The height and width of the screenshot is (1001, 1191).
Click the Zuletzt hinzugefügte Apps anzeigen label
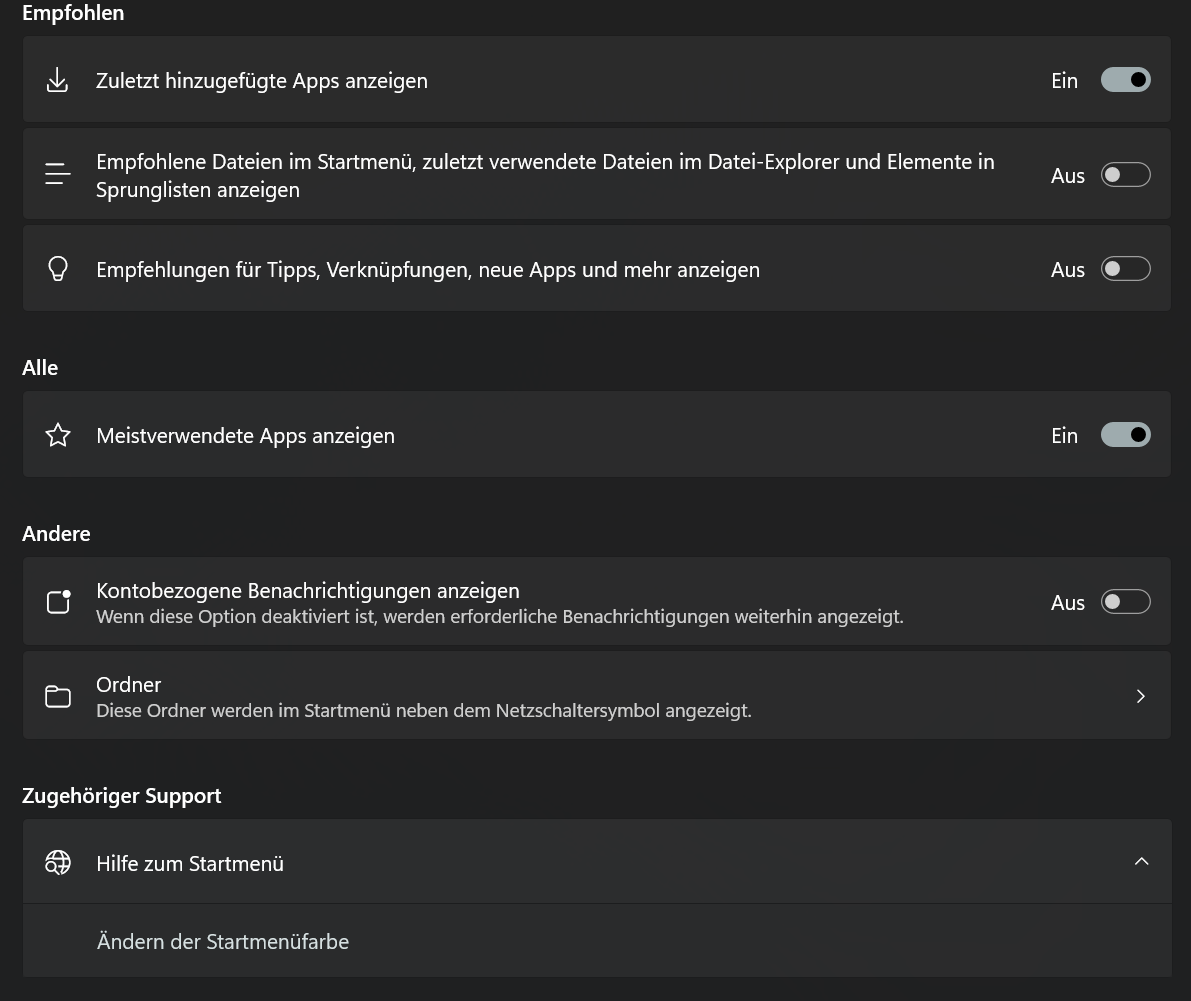point(262,81)
